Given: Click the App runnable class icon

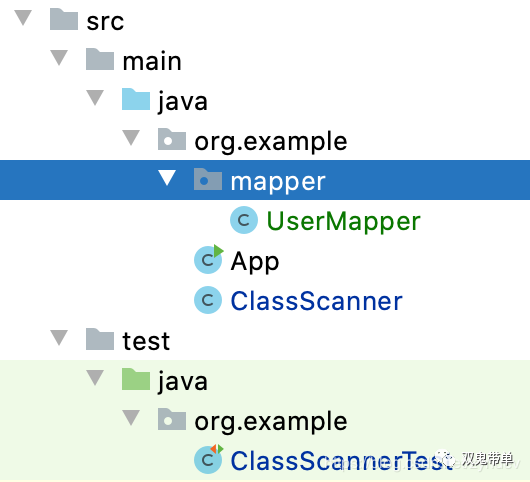Looking at the screenshot, I should (209, 260).
